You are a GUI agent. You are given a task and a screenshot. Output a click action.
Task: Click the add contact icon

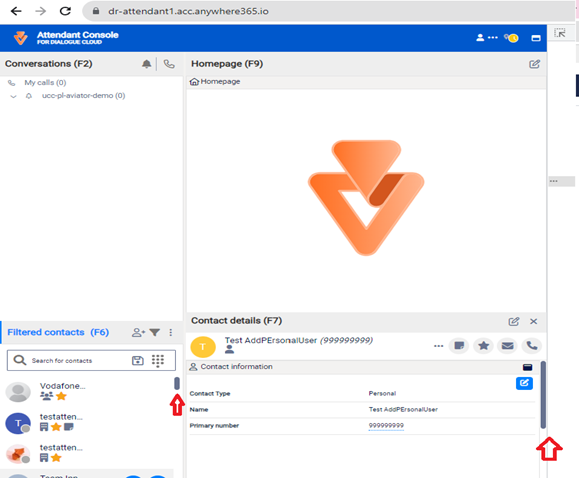pos(138,332)
